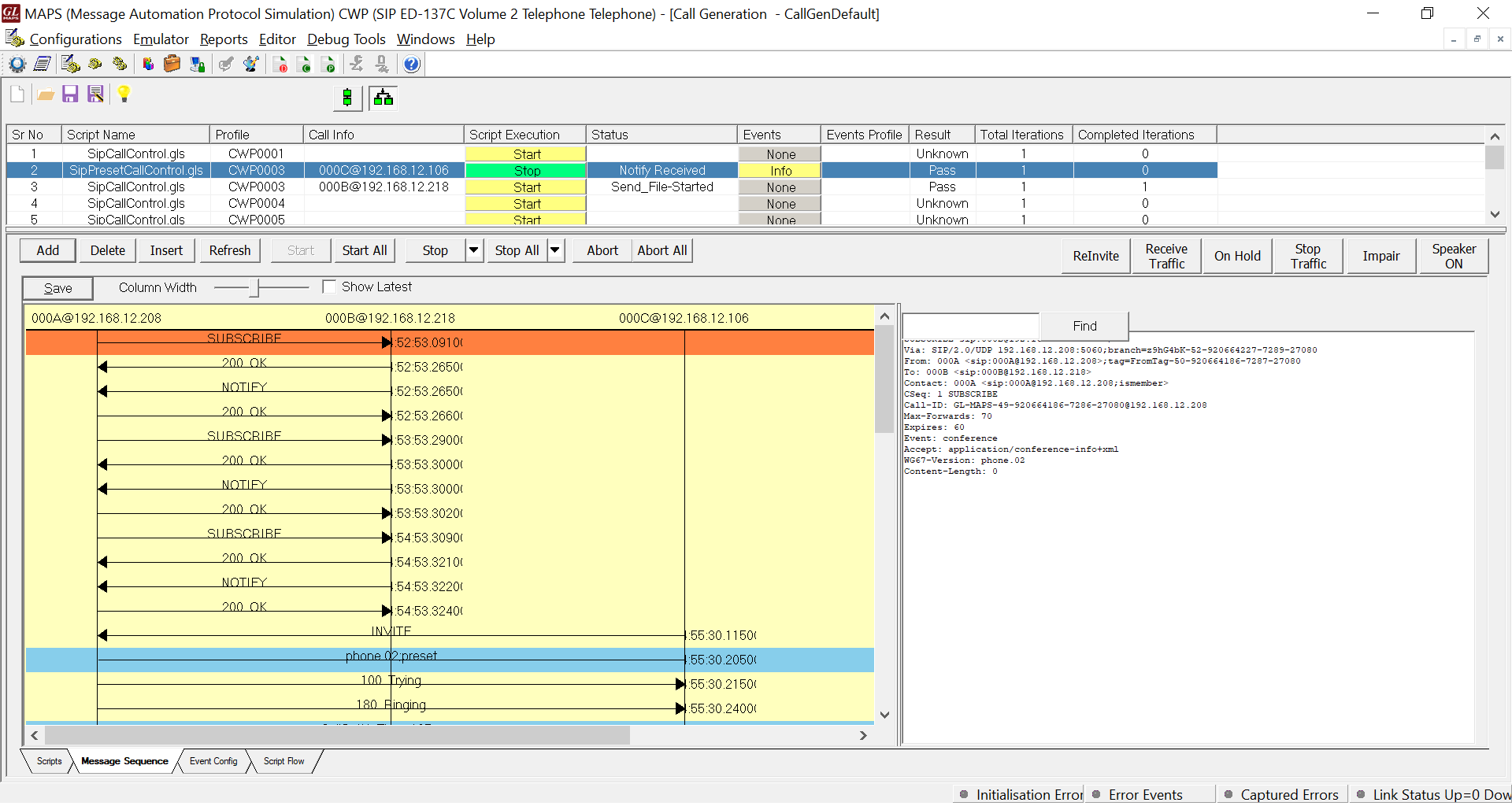Viewport: 1512px width, 806px height.
Task: Click the Find button
Action: pos(1084,326)
